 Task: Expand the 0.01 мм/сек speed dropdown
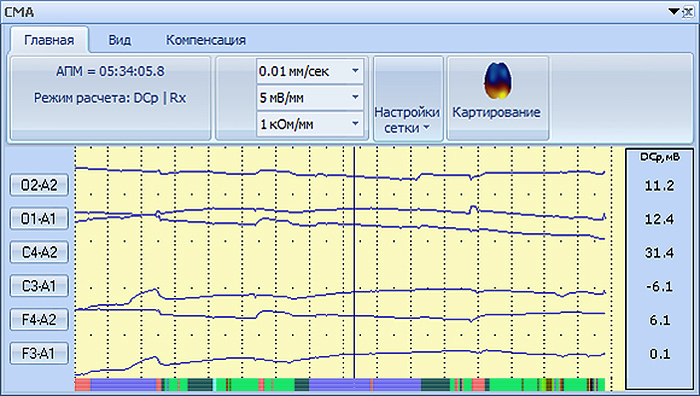355,71
